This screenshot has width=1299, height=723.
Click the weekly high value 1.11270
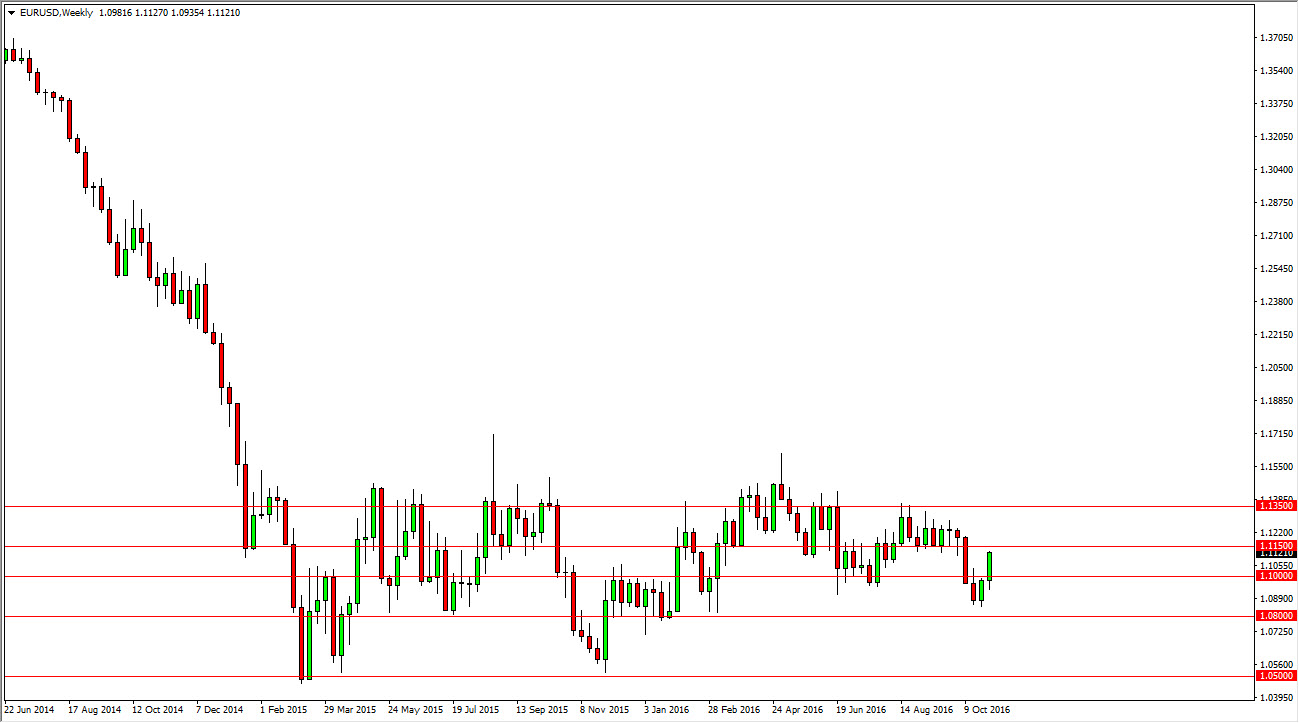tap(152, 13)
